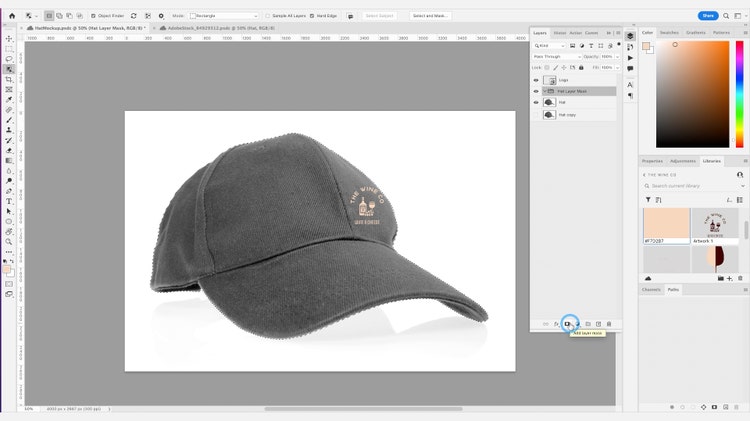Viewport: 750px width, 421px height.
Task: Select the Crop tool in toolbar
Action: click(x=9, y=79)
